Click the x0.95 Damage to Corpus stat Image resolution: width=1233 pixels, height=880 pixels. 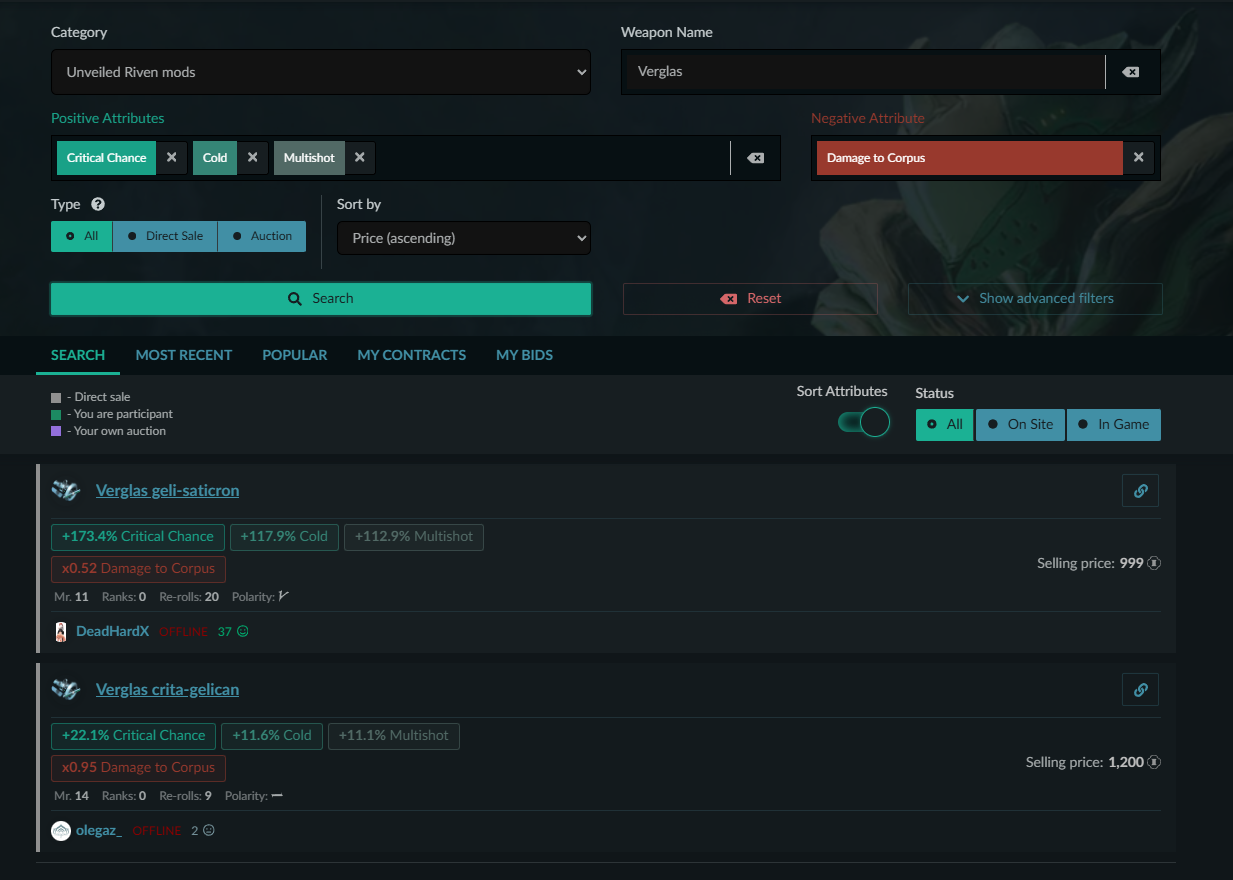pos(139,768)
